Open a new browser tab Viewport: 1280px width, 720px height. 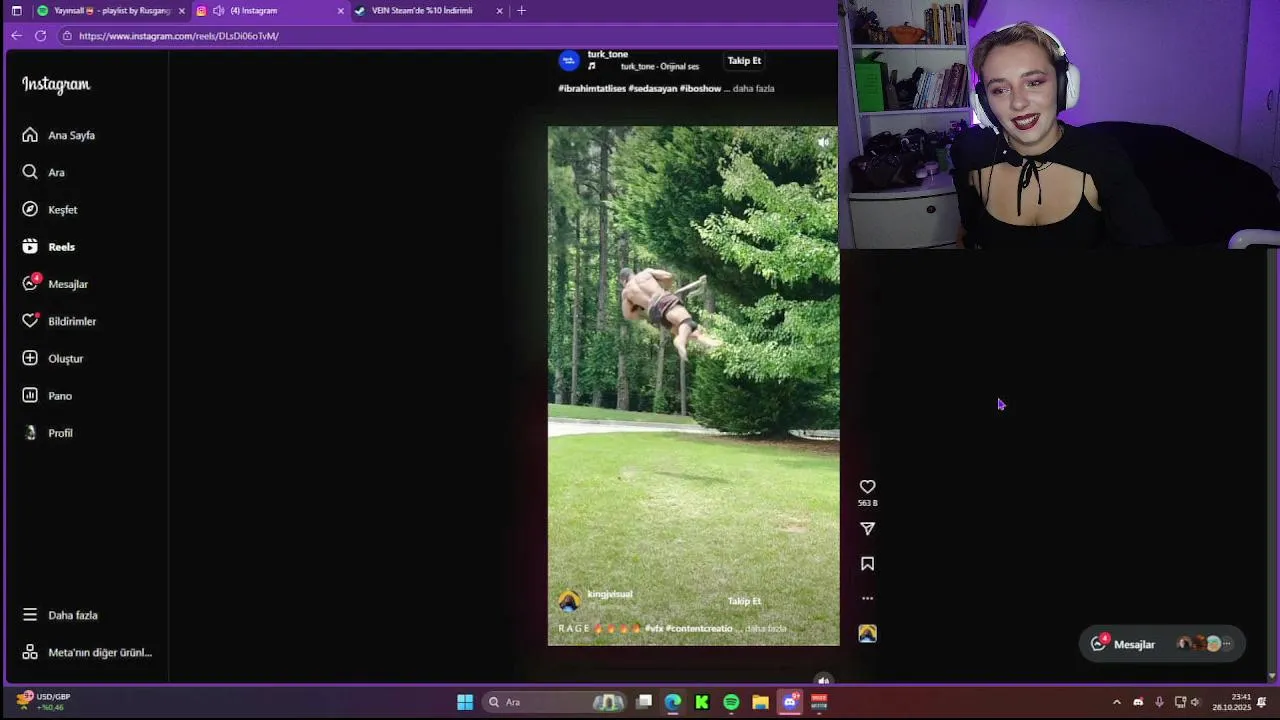pos(521,10)
